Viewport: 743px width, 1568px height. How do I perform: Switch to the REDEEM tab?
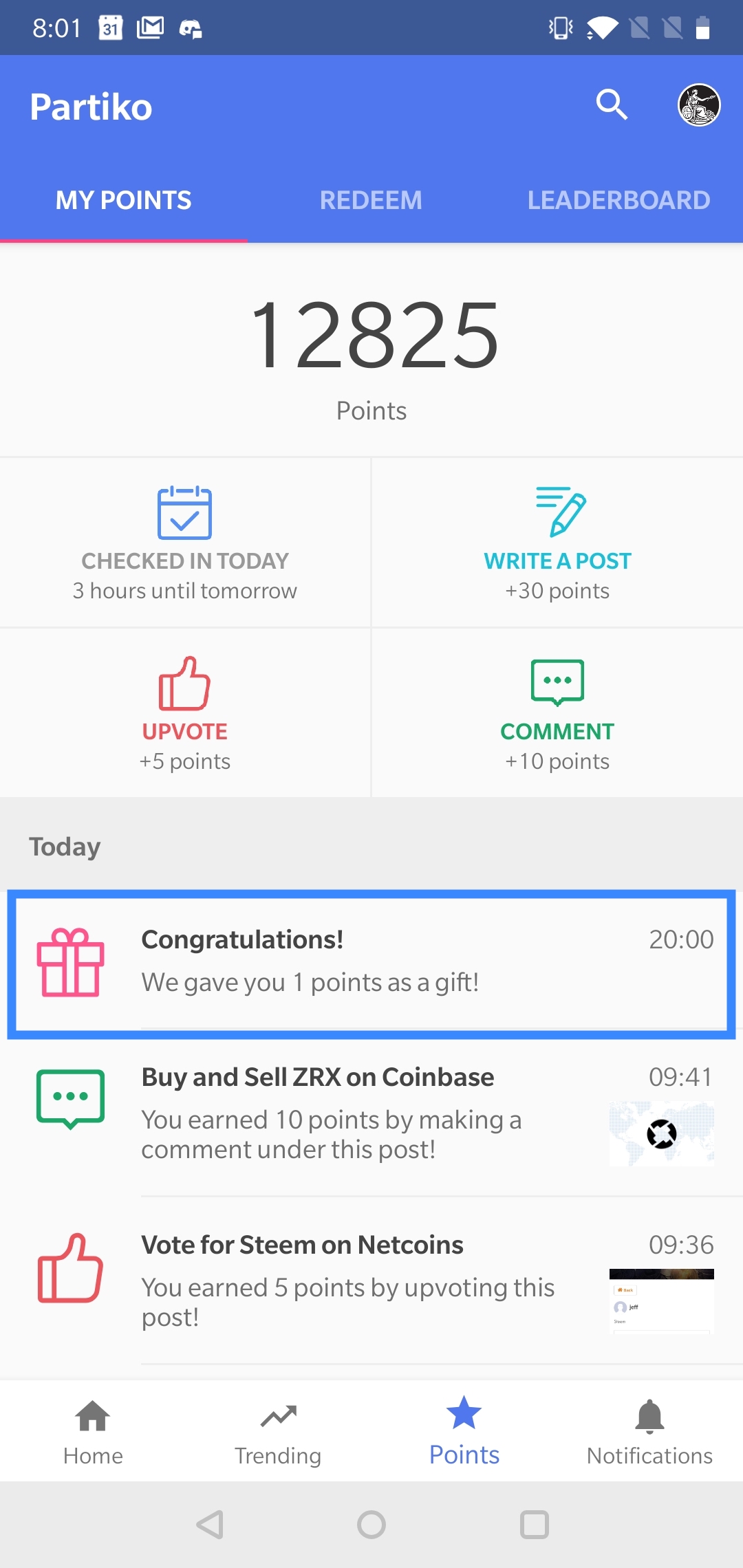click(x=371, y=200)
